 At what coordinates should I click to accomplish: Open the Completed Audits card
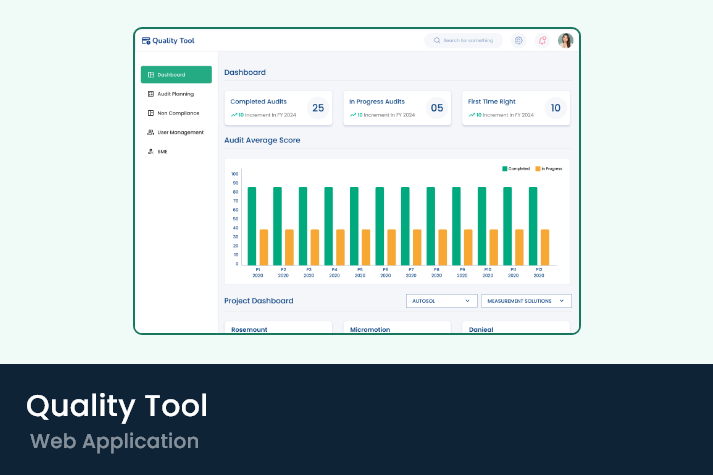click(x=278, y=108)
